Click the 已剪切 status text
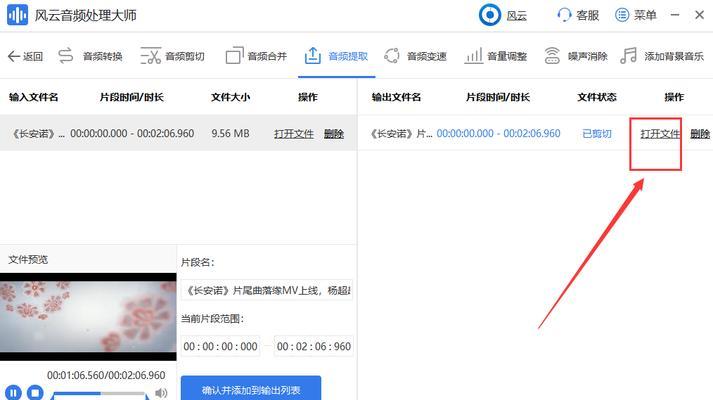 point(597,134)
